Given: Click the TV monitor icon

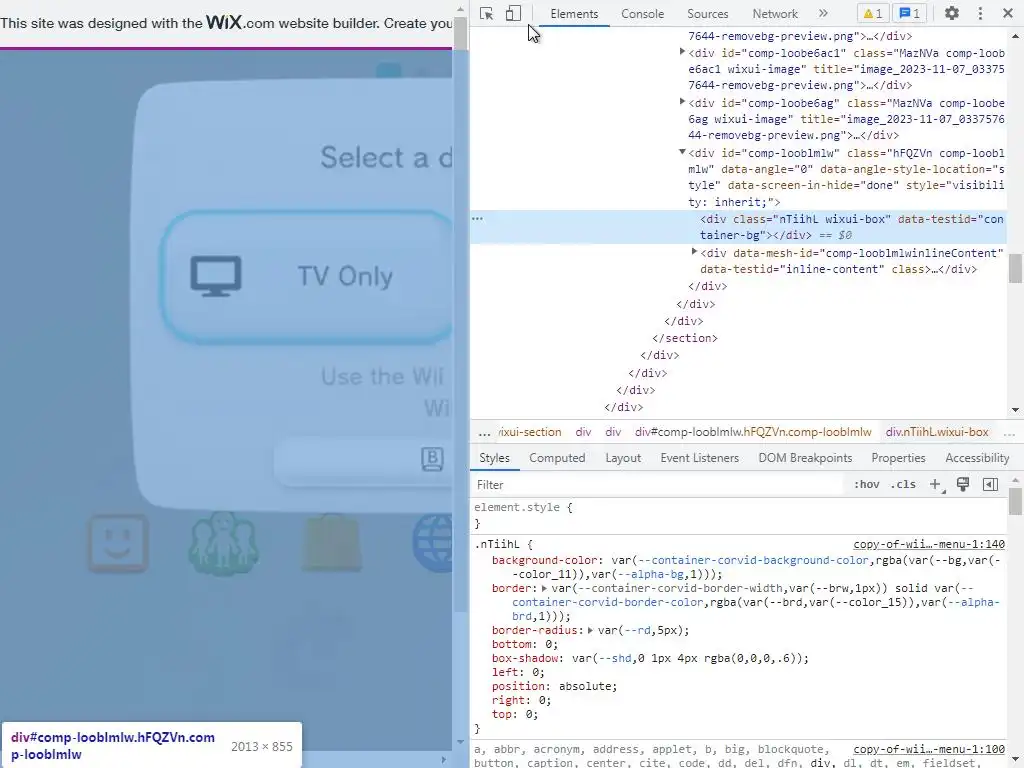Looking at the screenshot, I should click(216, 276).
